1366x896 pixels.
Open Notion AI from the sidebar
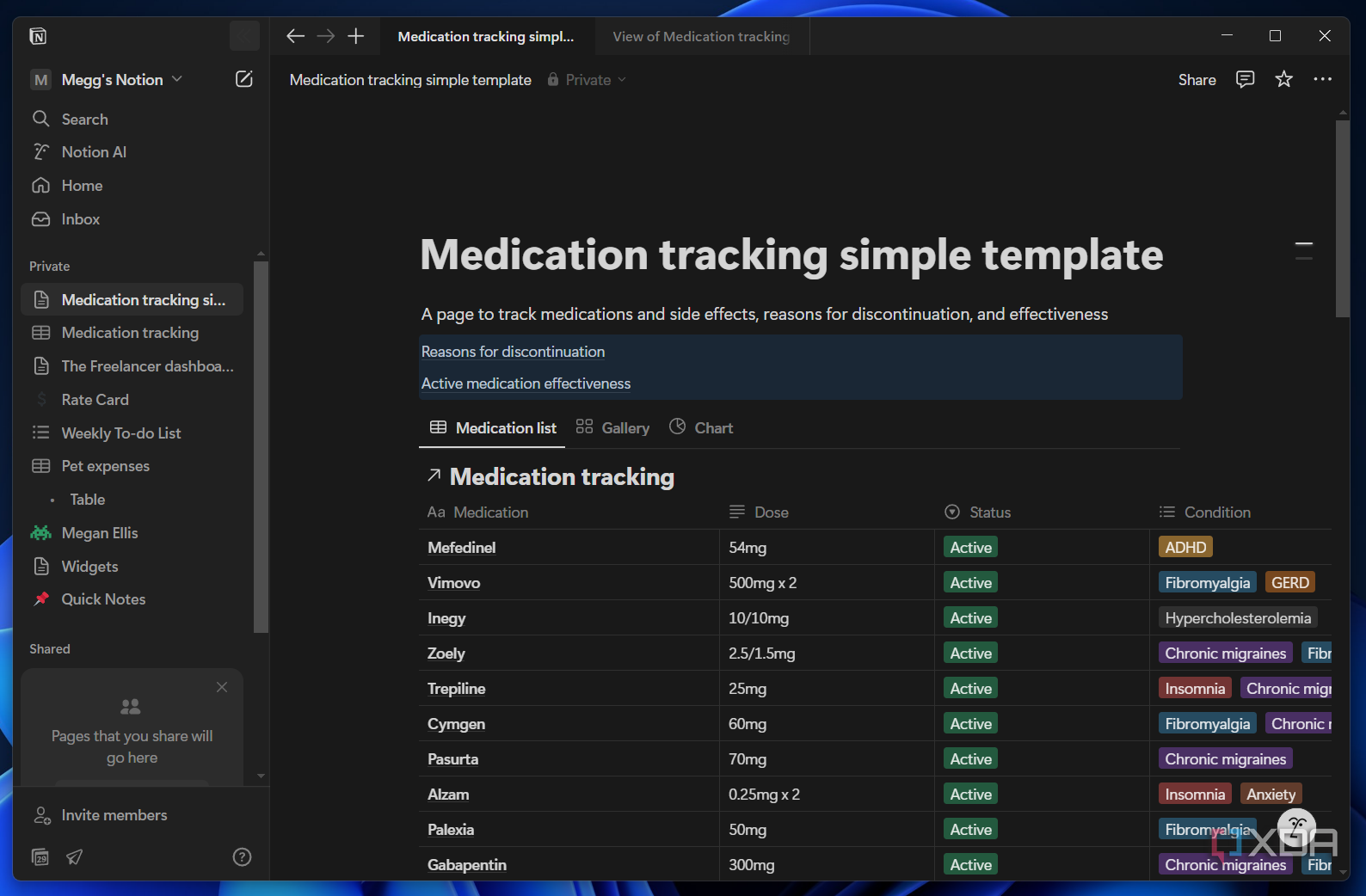click(x=132, y=152)
